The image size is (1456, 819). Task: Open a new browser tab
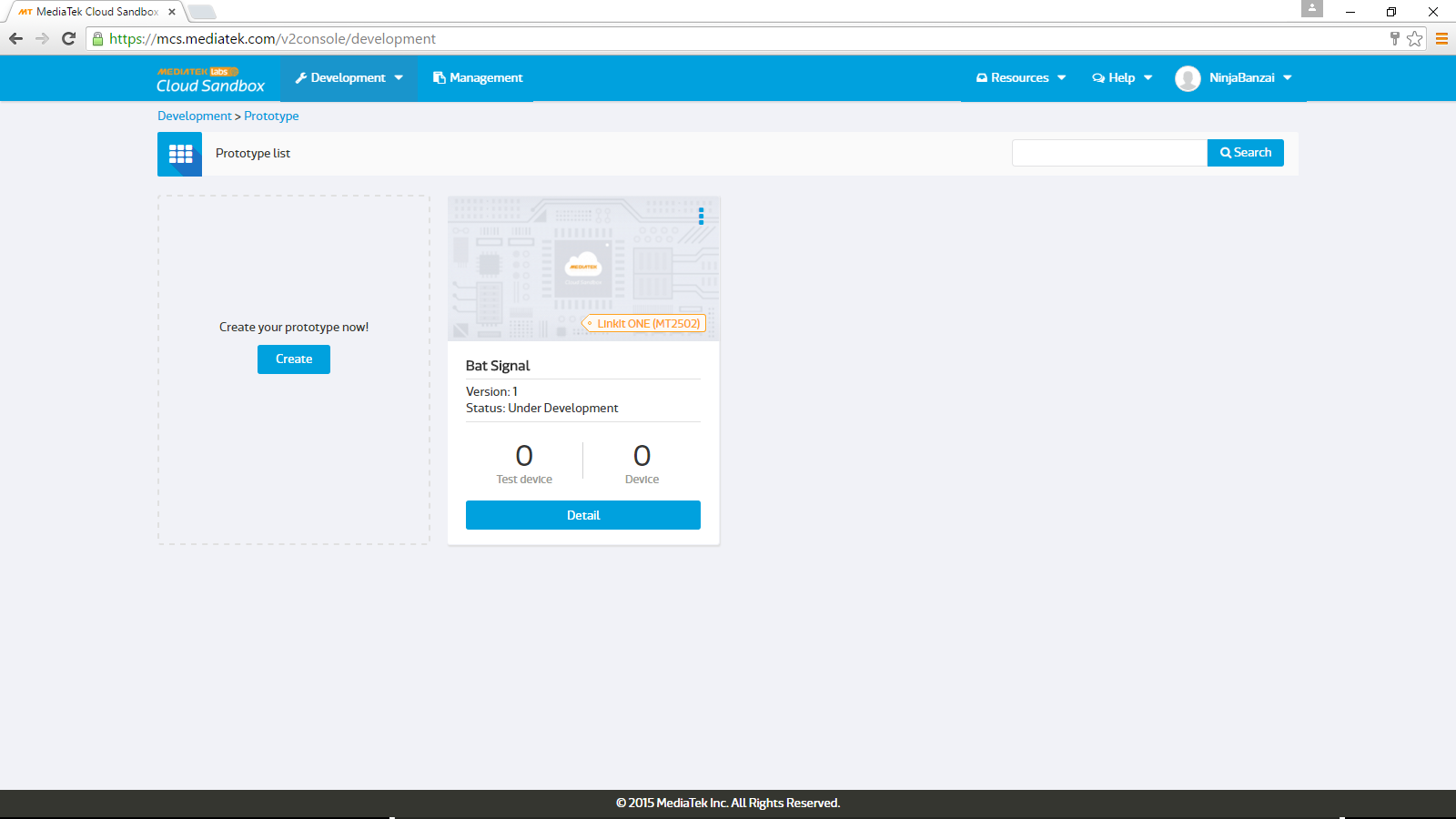pos(202,12)
